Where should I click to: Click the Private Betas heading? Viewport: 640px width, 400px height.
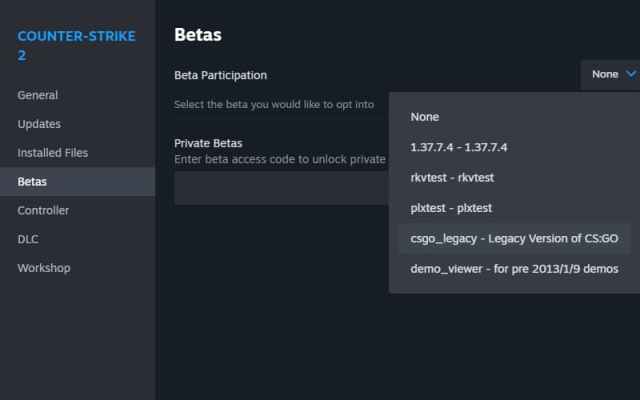coord(208,143)
